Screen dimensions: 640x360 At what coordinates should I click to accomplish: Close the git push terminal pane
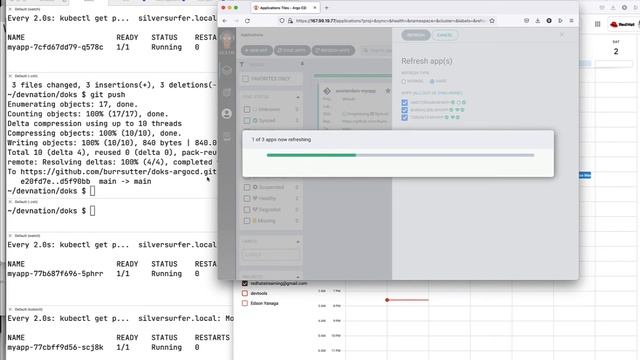[x=10, y=76]
